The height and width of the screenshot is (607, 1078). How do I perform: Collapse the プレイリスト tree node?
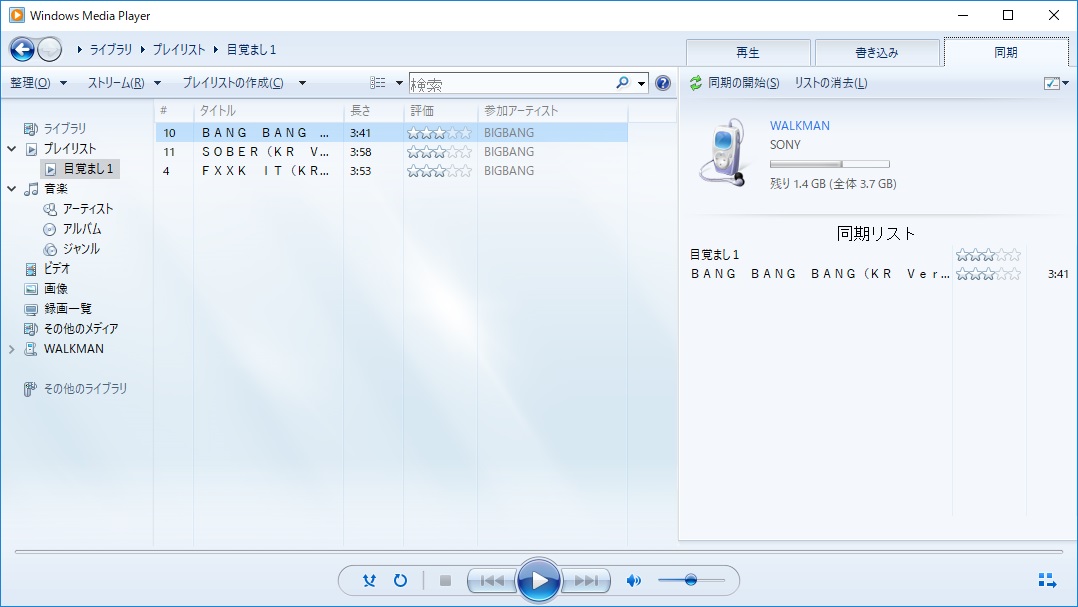pyautogui.click(x=12, y=148)
